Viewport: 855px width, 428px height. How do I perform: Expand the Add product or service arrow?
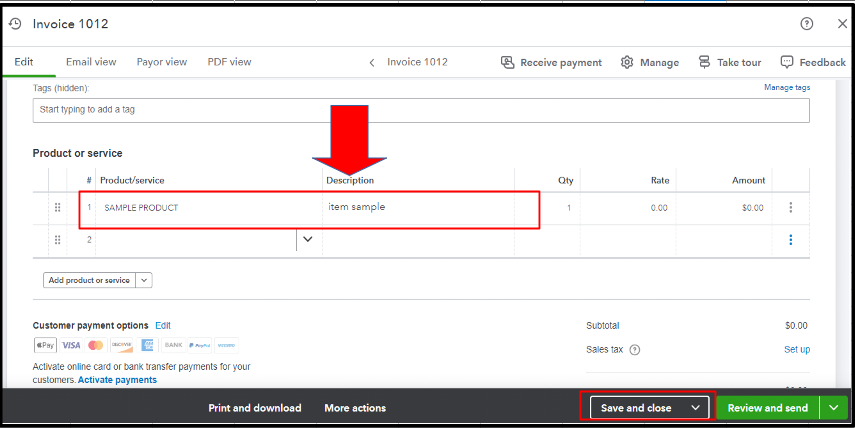(144, 280)
